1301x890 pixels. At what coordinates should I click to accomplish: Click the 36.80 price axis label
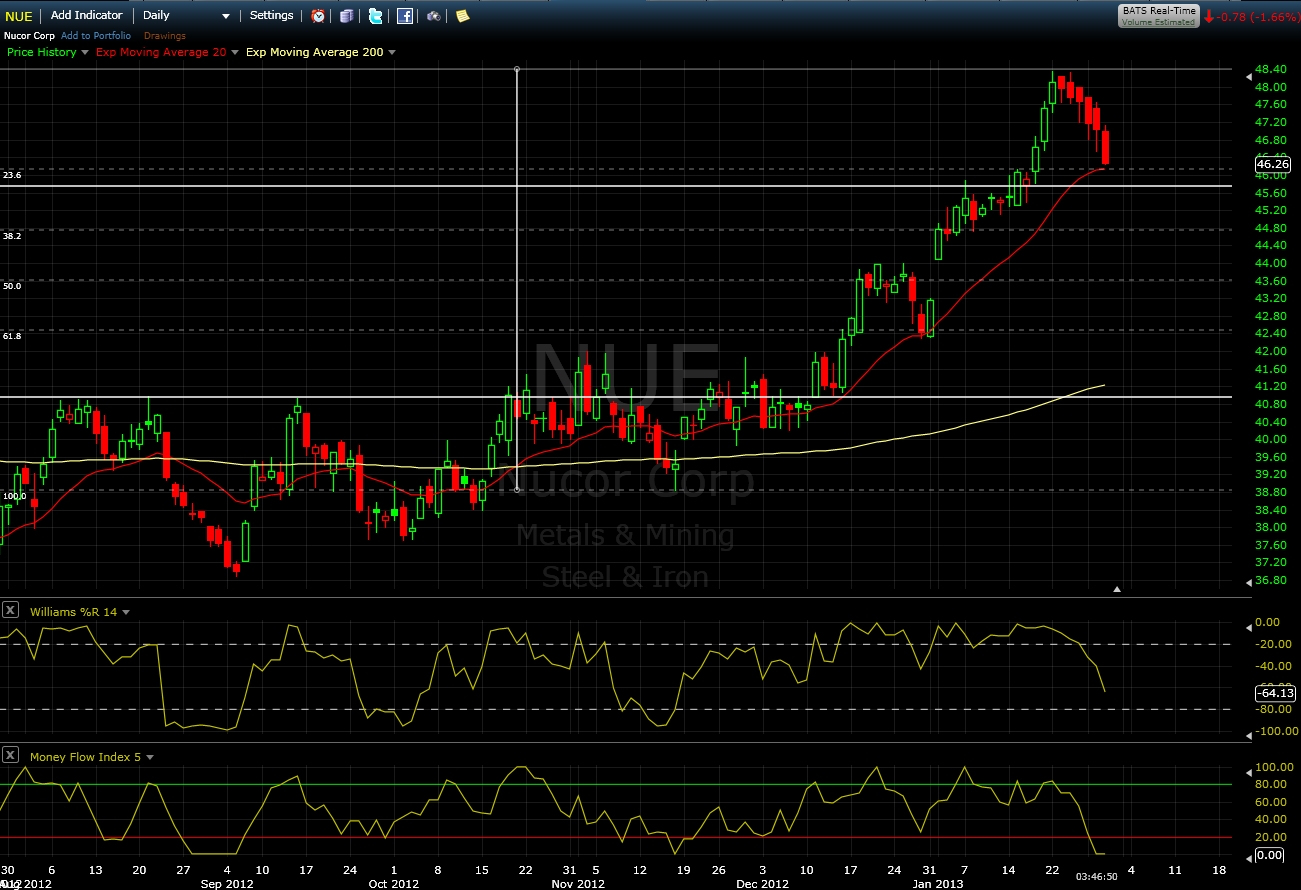point(1272,580)
